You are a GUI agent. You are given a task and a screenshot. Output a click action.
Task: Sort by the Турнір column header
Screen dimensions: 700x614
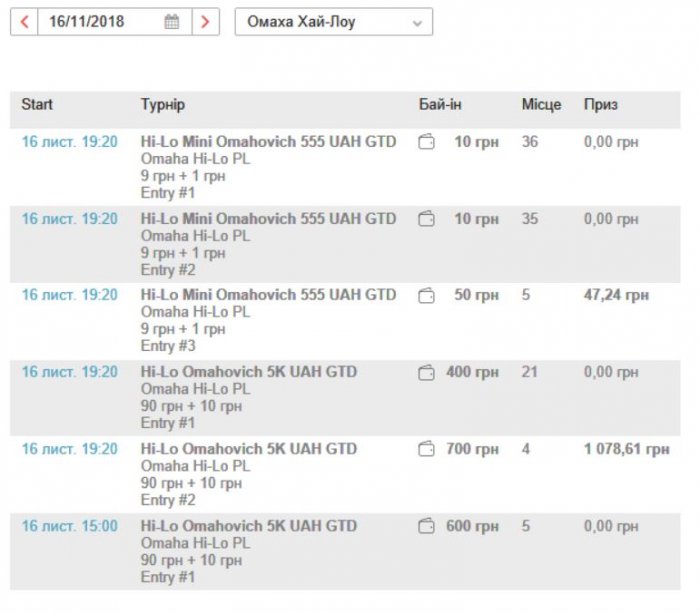click(162, 104)
